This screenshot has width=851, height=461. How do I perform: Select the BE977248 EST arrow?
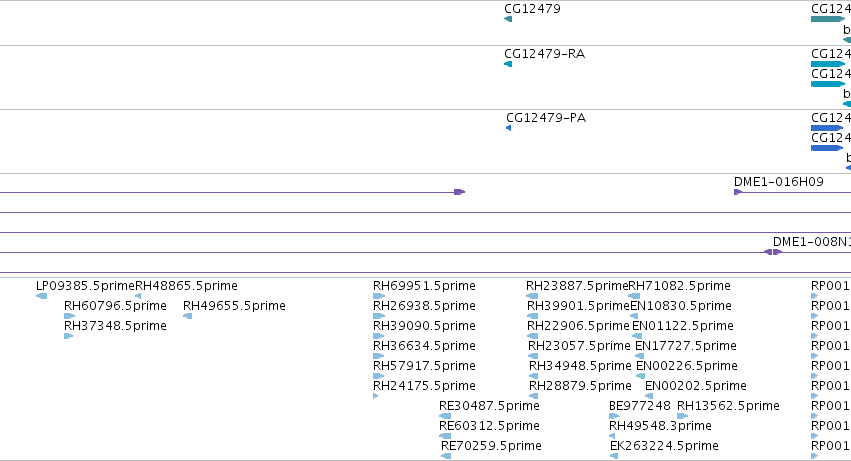(614, 416)
